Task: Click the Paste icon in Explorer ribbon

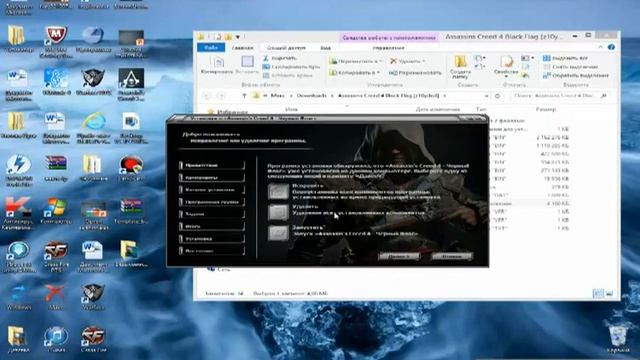Action: coord(247,62)
